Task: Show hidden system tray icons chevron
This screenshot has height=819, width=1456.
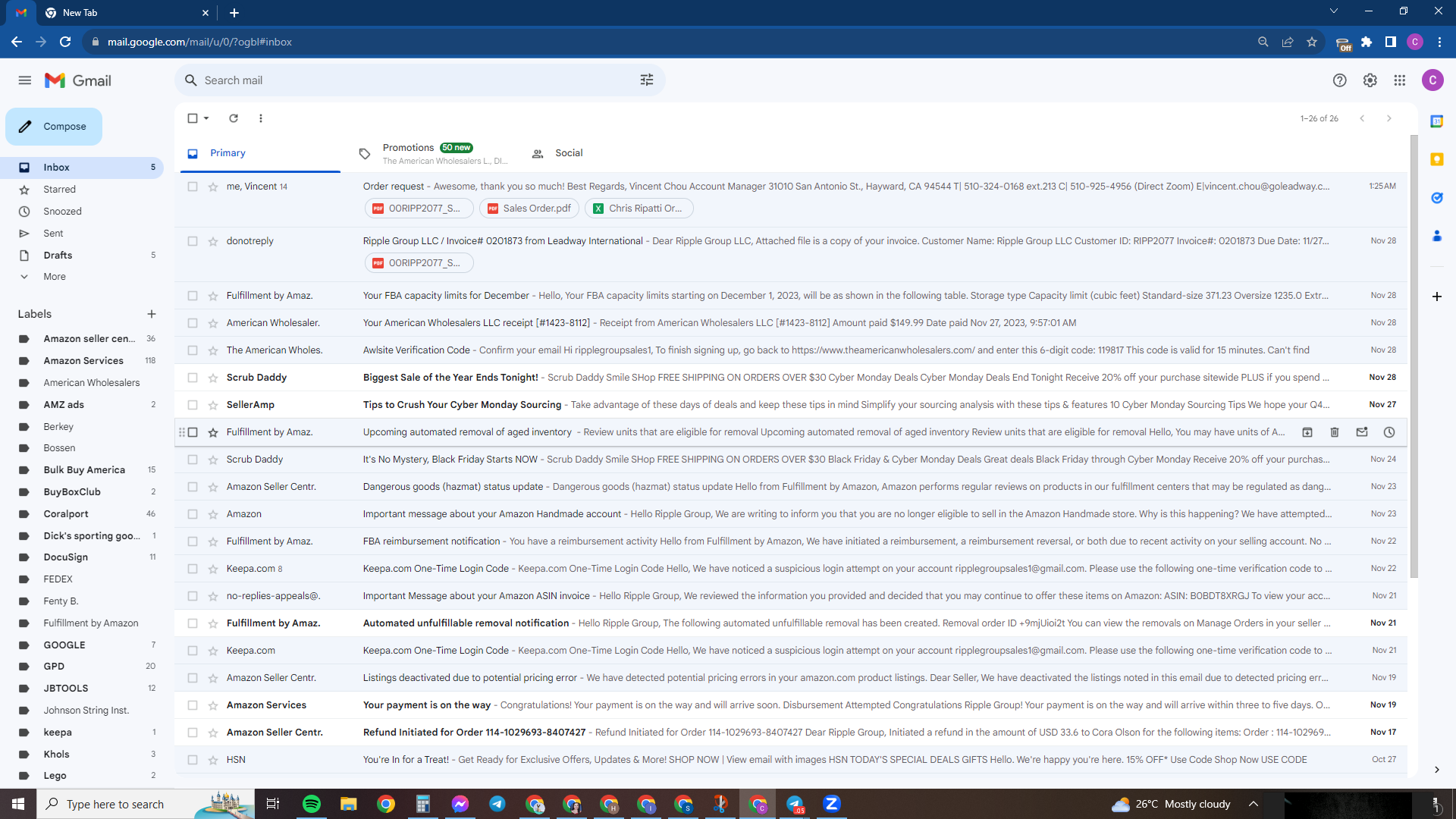Action: tap(1254, 804)
